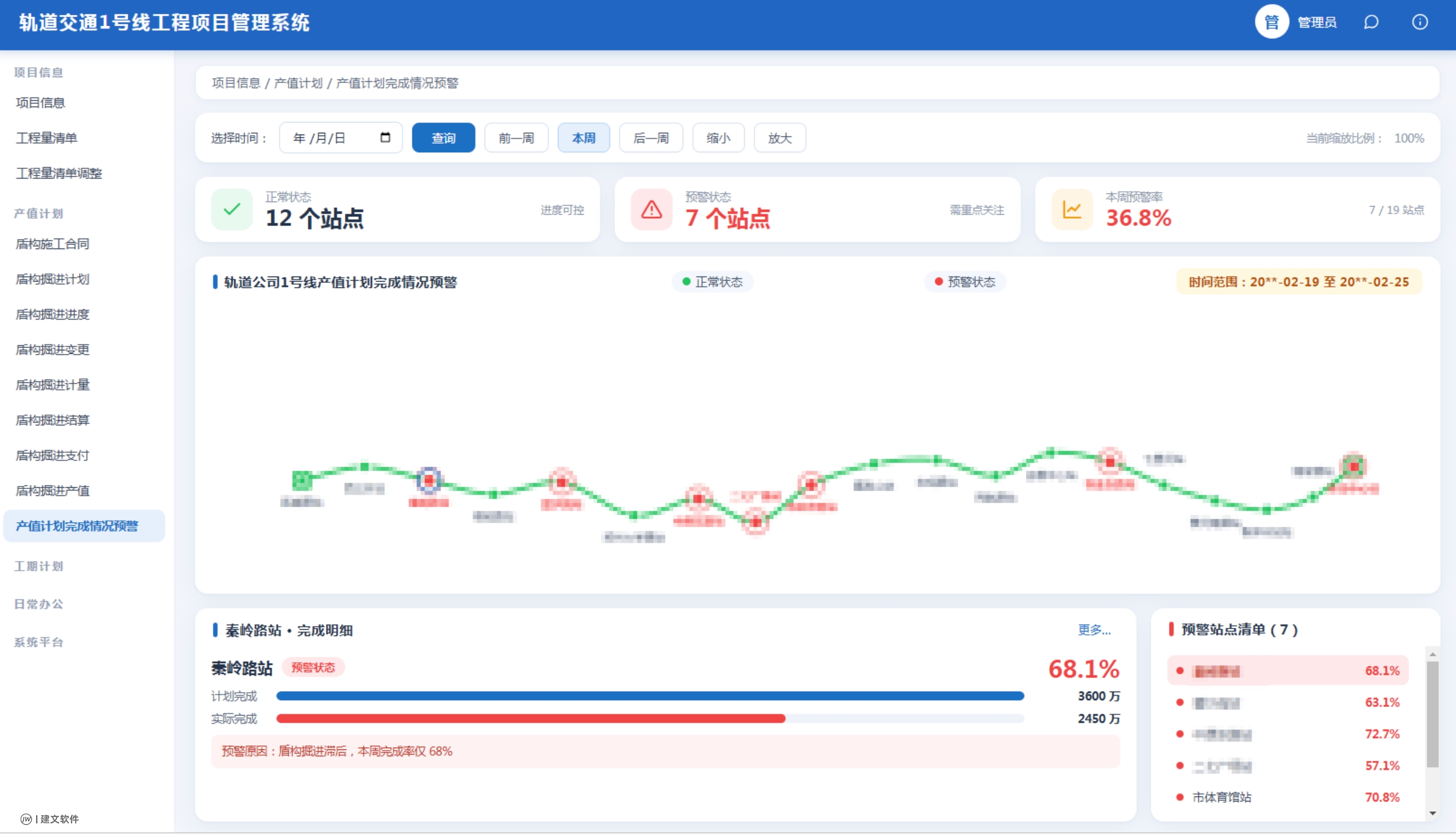The height and width of the screenshot is (837, 1456).
Task: Click the green checkmark normal status icon
Action: point(232,210)
